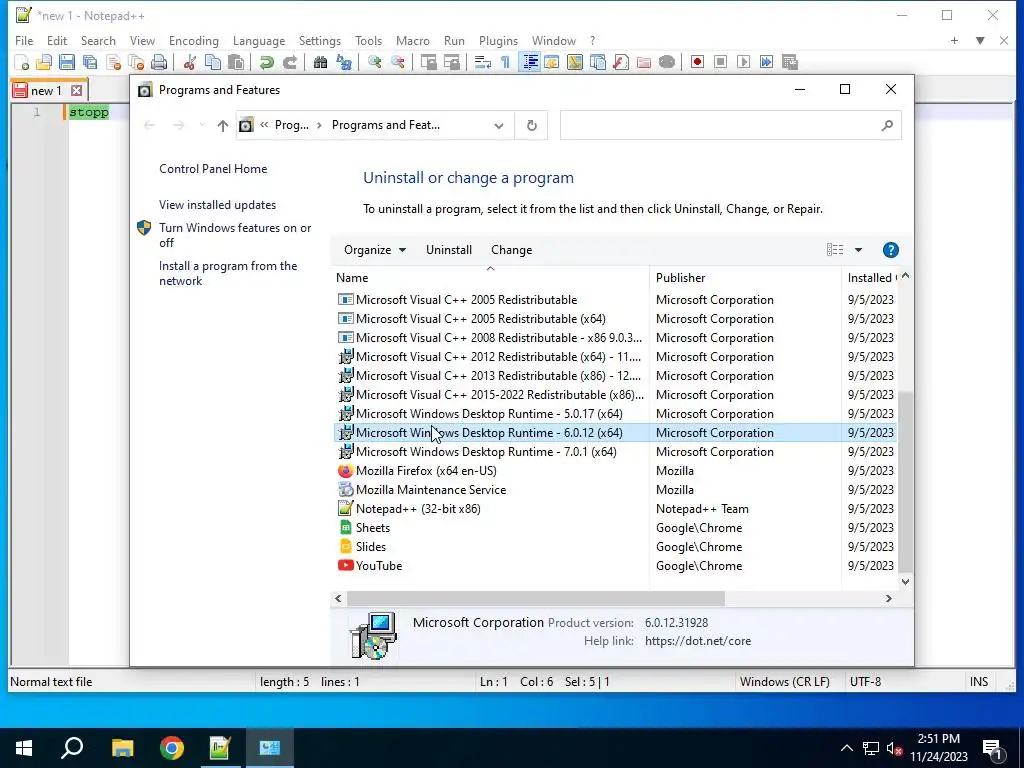Click the Print icon in Notepad++ toolbar

point(159,63)
